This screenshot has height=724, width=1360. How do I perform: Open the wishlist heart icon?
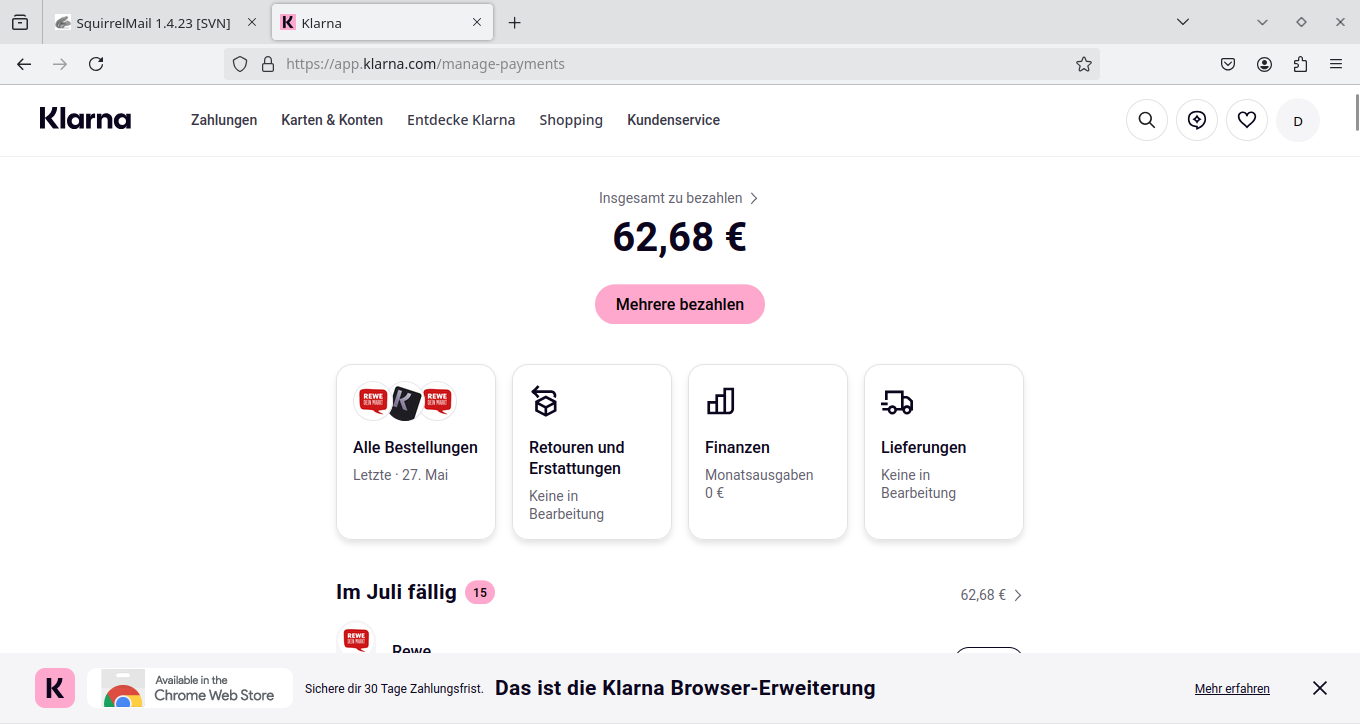1247,120
